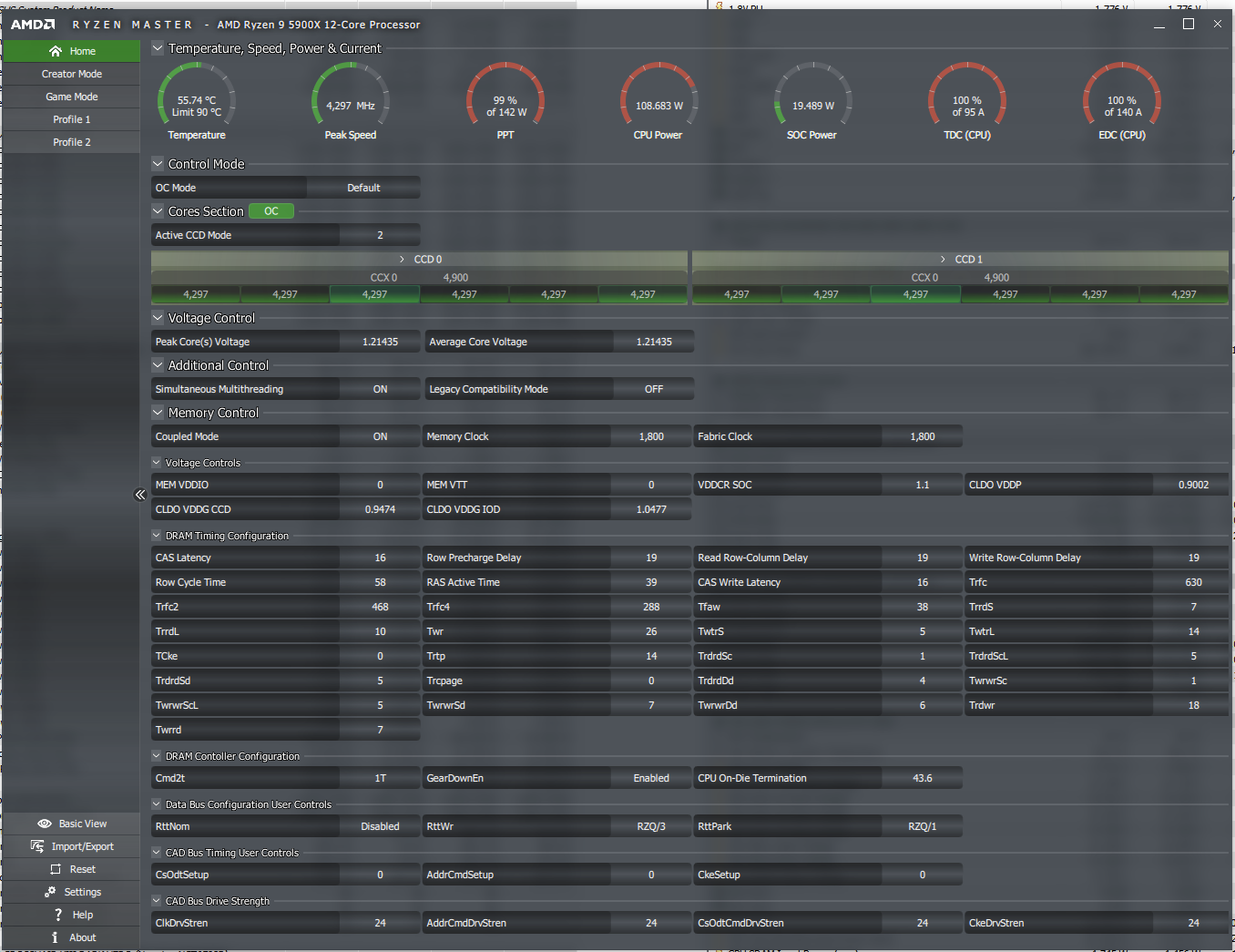This screenshot has height=952, width=1235.
Task: Switch to Creator Mode profile
Action: [x=72, y=74]
